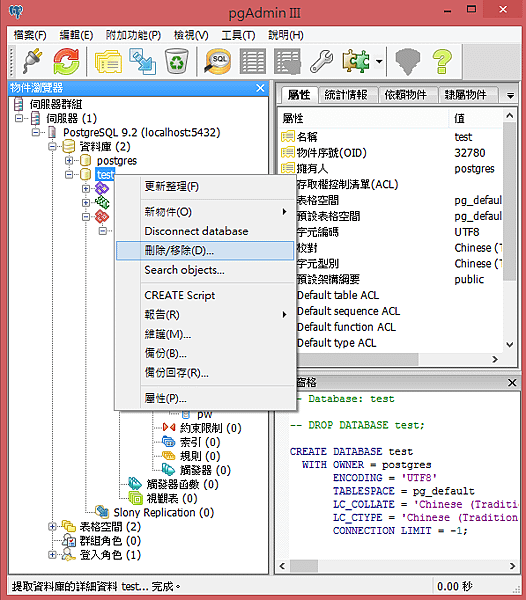Select the postgres database node
Image resolution: width=526 pixels, height=600 pixels.
(x=117, y=161)
